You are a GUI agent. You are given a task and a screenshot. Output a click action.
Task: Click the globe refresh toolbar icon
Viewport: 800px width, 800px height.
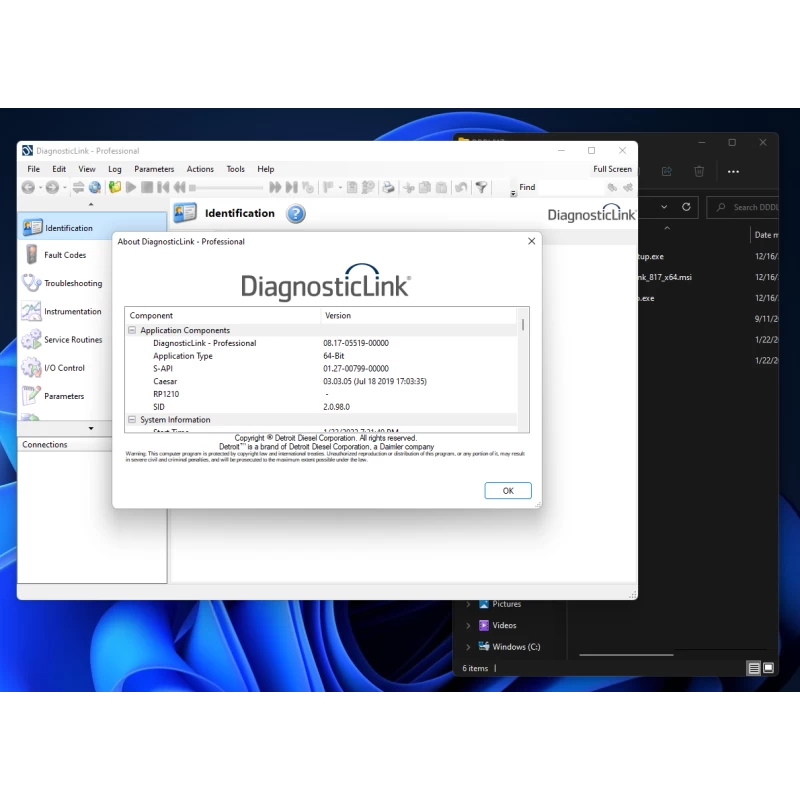(x=95, y=187)
